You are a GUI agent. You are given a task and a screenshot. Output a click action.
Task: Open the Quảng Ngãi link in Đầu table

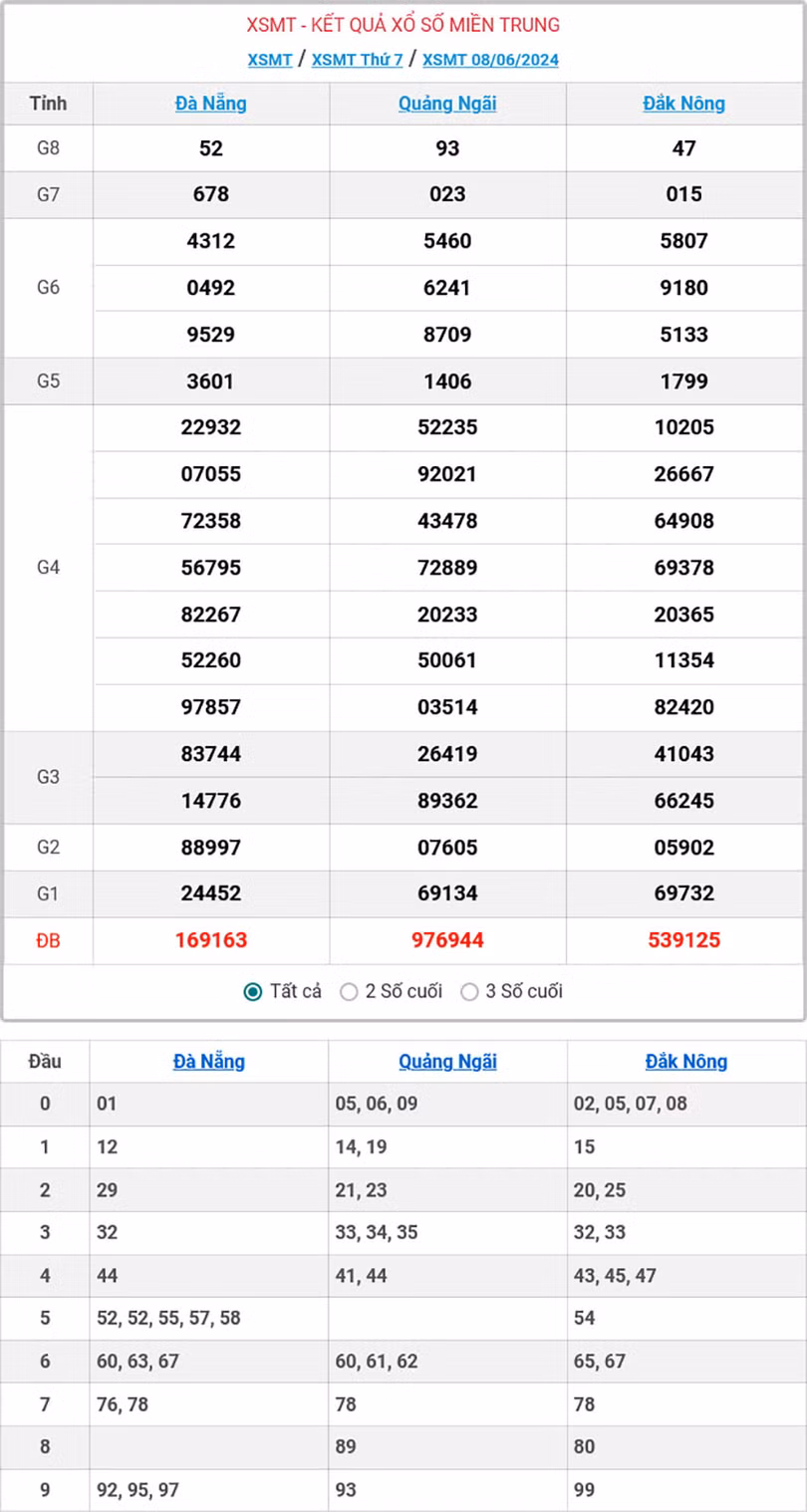[446, 1061]
